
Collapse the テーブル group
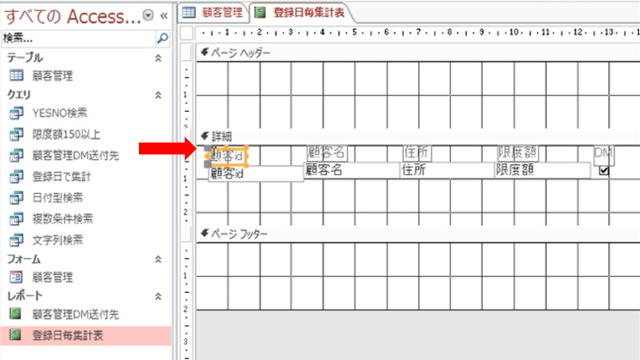click(158, 58)
